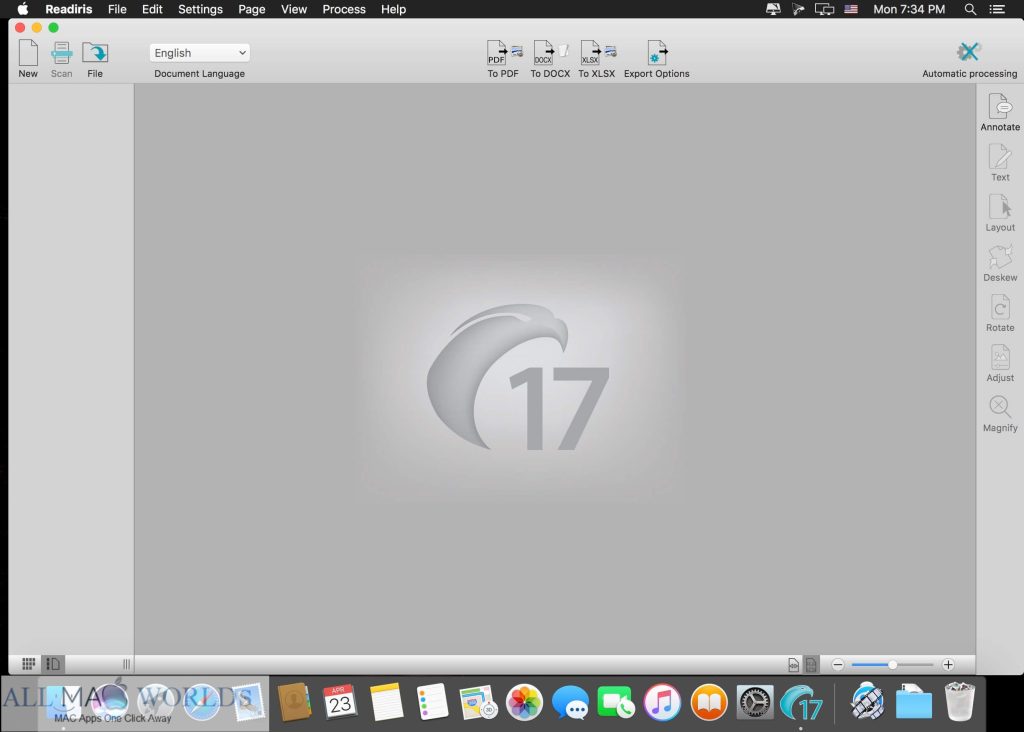
Task: Open Contacts from the Dock
Action: click(294, 702)
